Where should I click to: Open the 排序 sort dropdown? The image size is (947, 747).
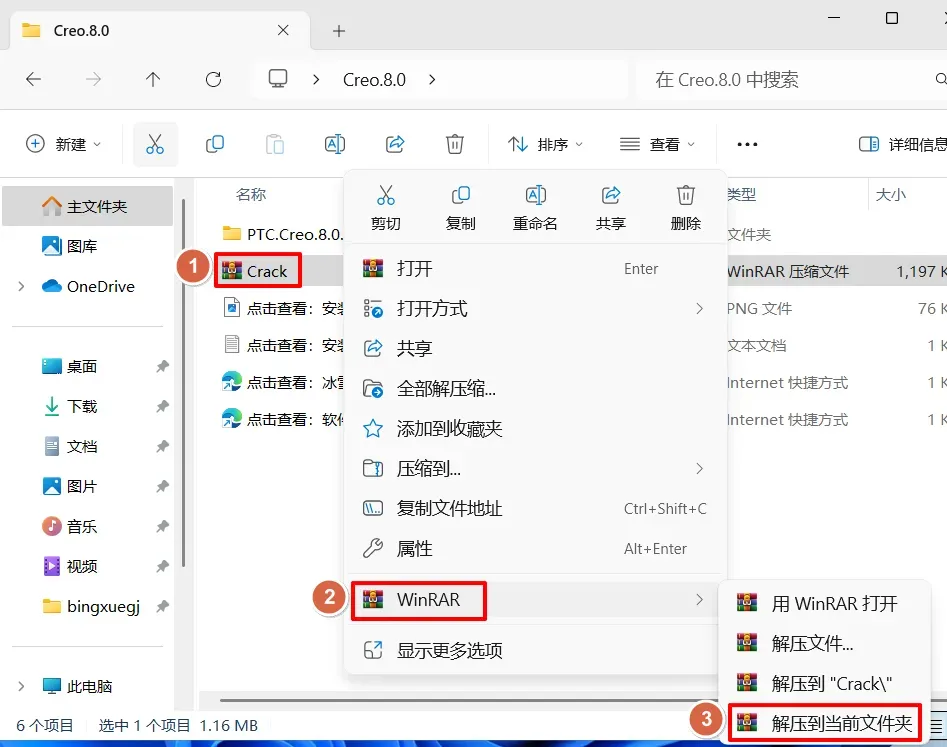[545, 144]
